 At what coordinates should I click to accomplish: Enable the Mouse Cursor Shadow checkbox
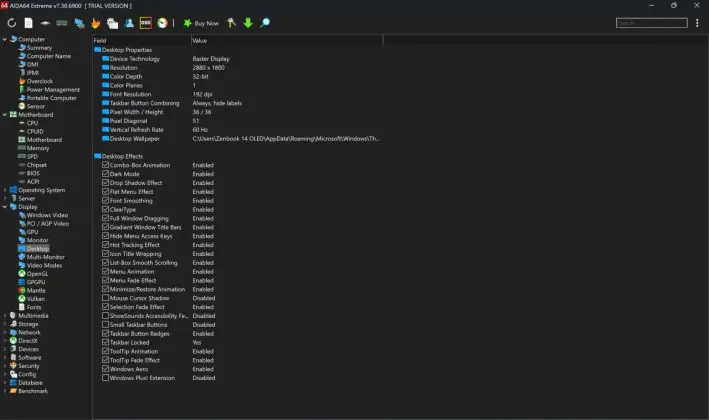point(105,298)
